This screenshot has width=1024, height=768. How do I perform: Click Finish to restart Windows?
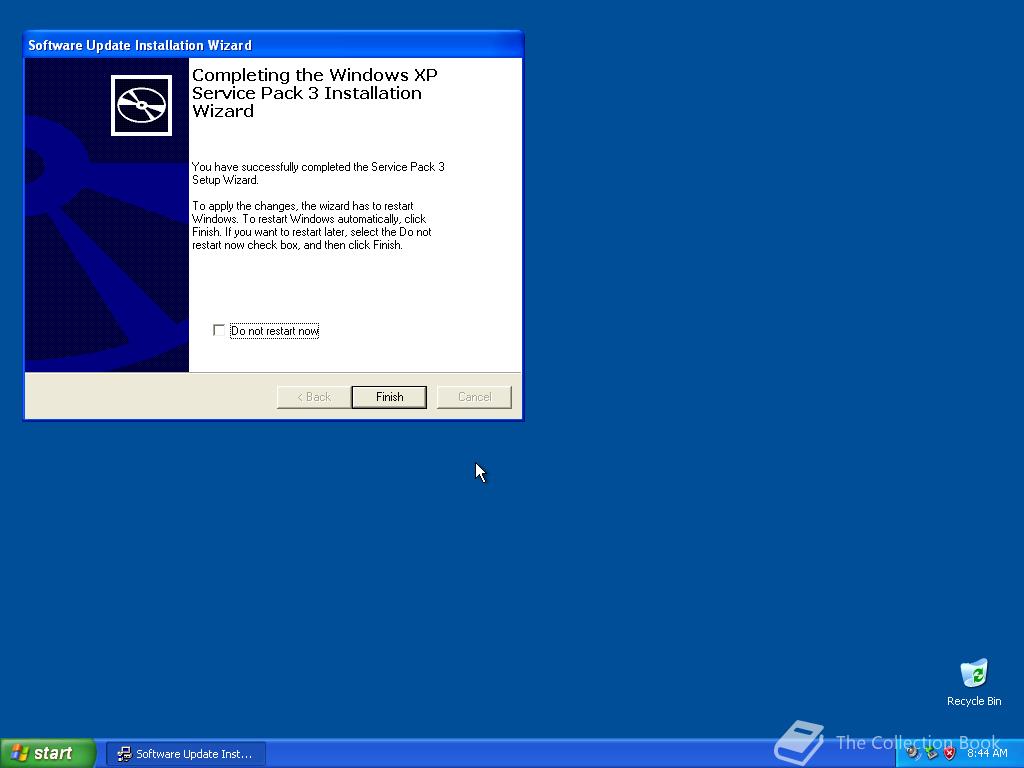pyautogui.click(x=389, y=397)
